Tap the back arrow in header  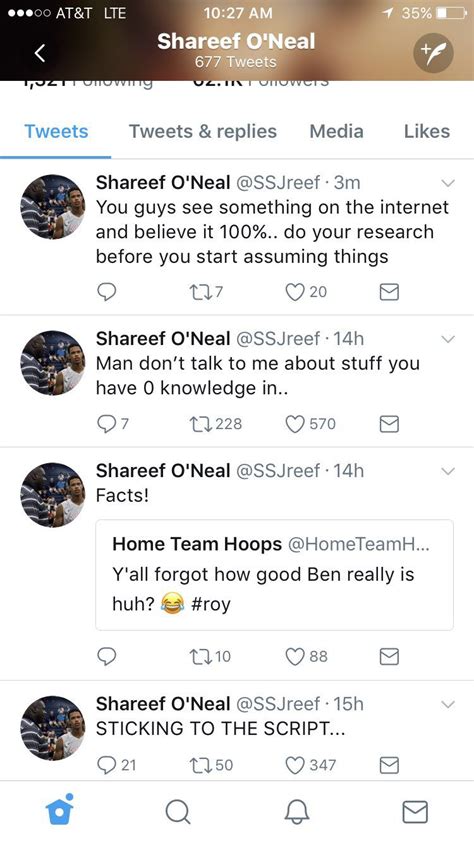pos(39,53)
